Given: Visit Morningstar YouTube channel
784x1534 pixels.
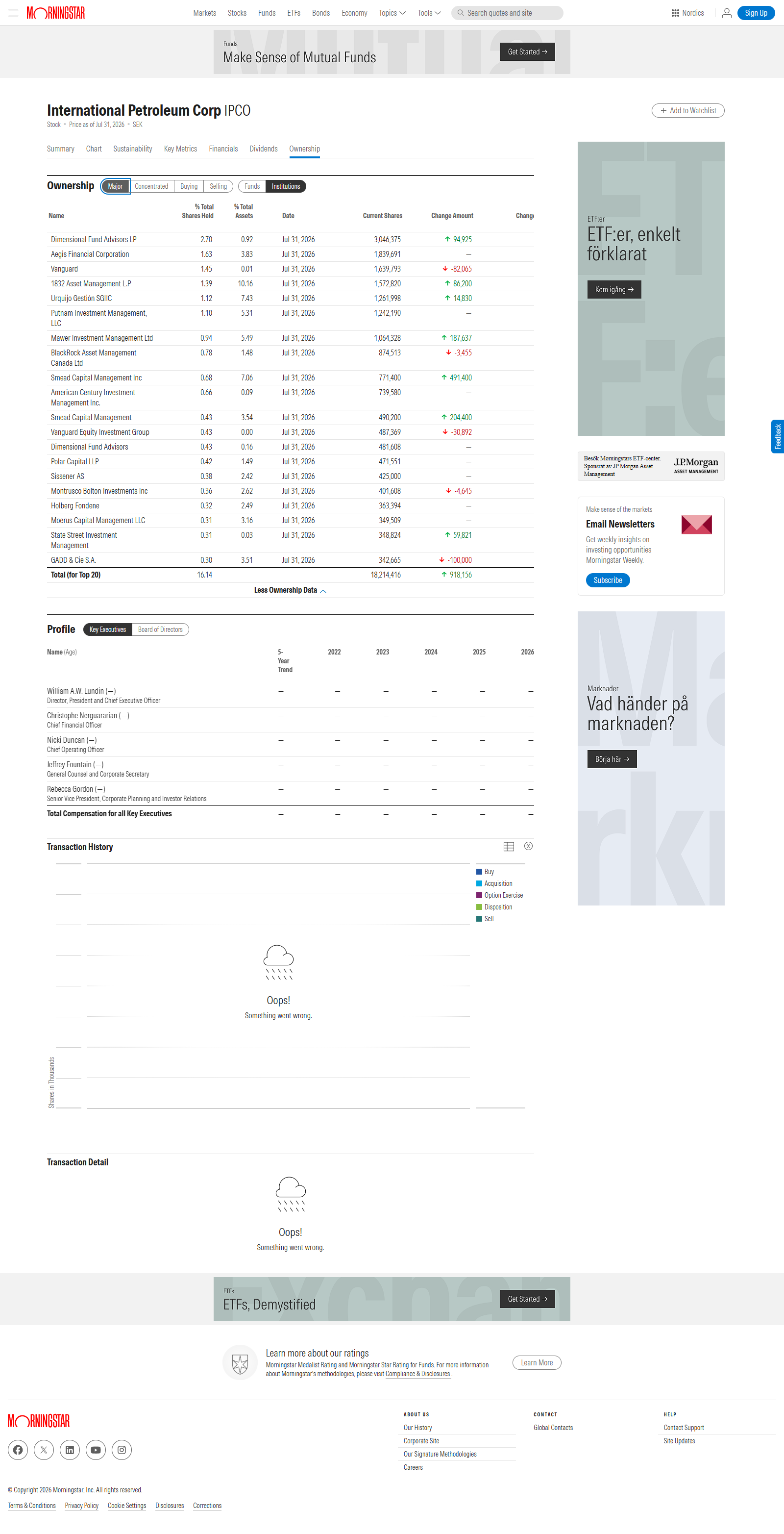Looking at the screenshot, I should [96, 1450].
